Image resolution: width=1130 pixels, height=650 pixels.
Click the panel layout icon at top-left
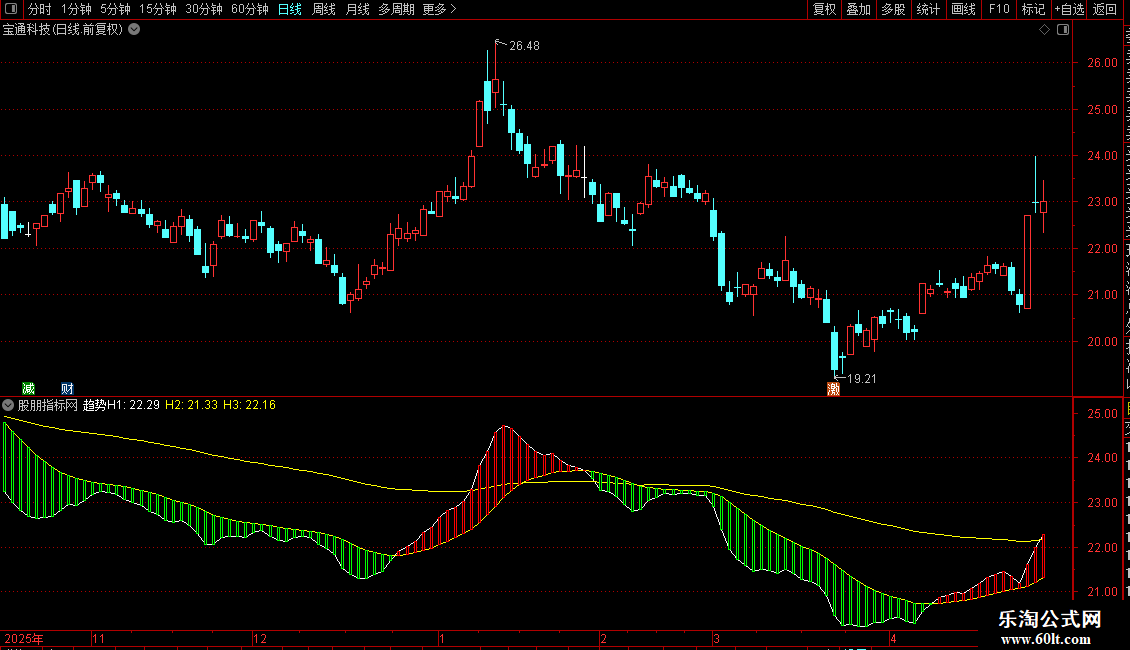pyautogui.click(x=11, y=9)
